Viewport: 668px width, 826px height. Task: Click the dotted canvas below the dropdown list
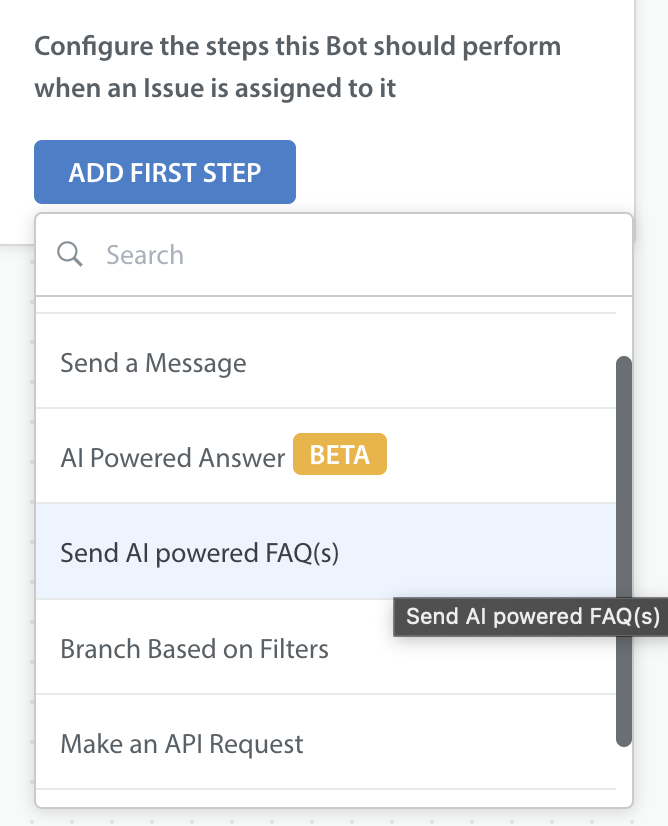point(334,818)
